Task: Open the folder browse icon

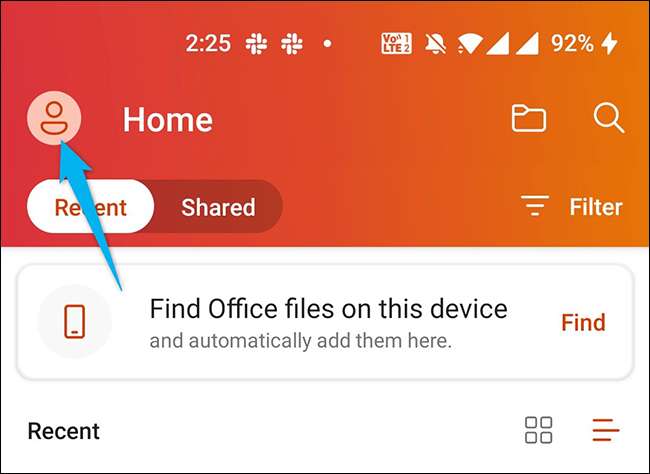Action: [529, 118]
